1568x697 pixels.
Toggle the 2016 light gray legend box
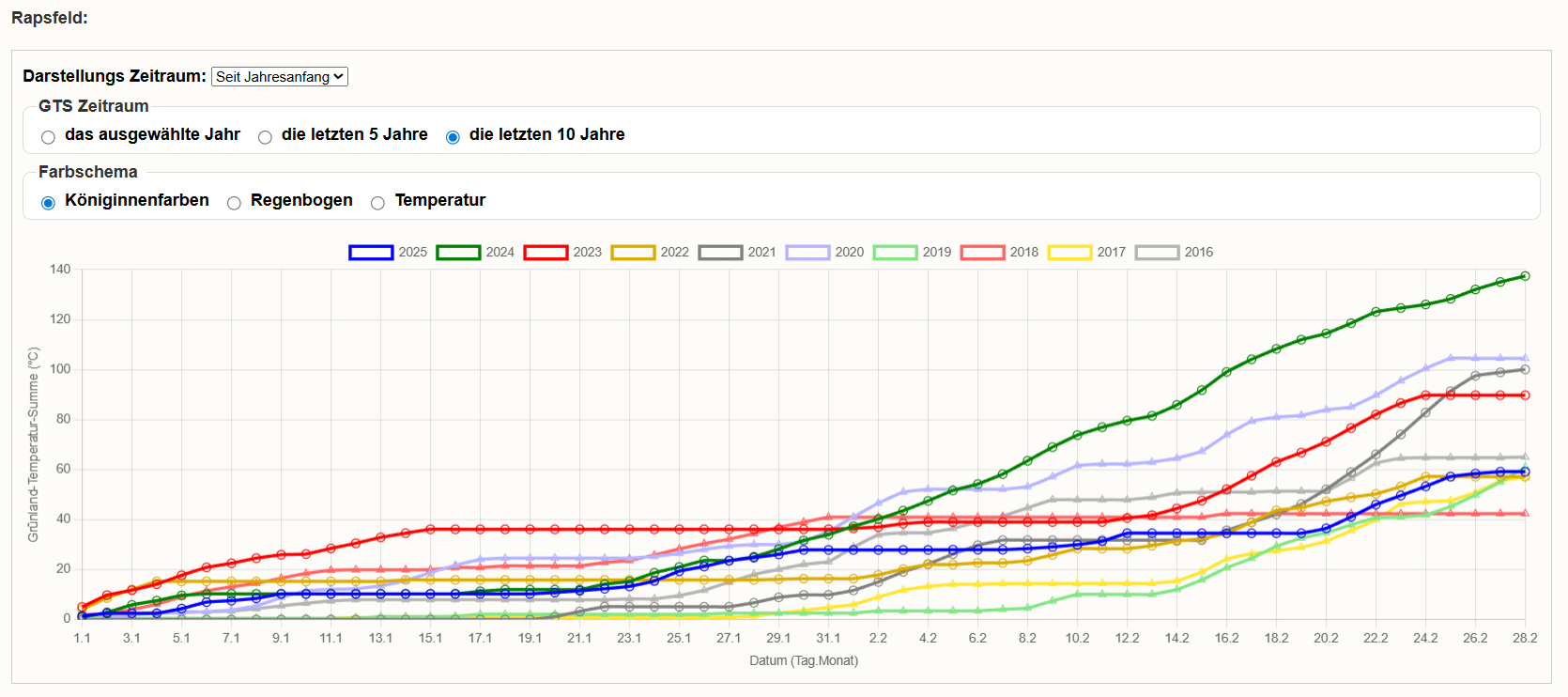1157,253
